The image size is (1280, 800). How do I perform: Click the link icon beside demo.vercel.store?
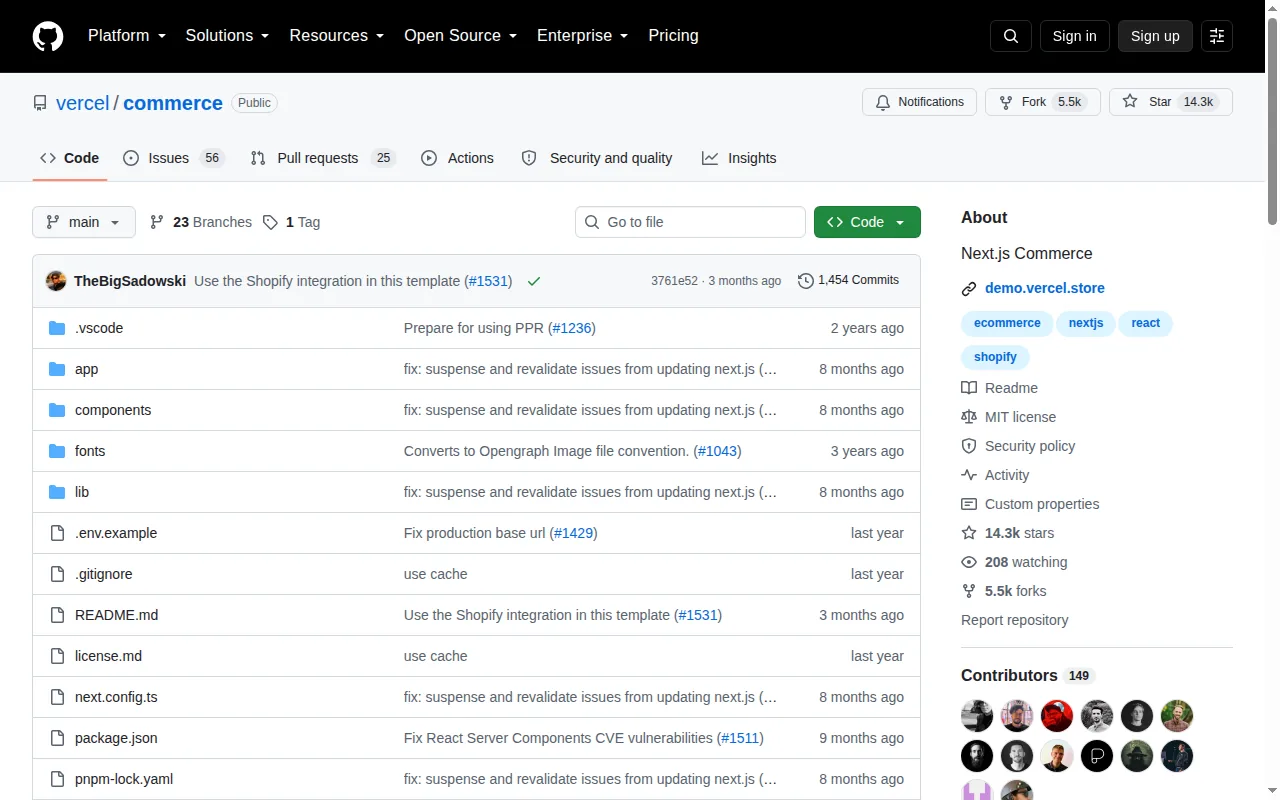coord(969,289)
